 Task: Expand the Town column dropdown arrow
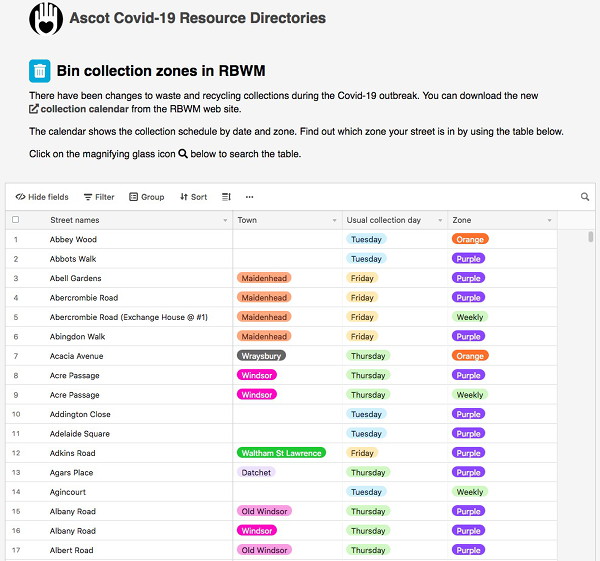pos(334,220)
